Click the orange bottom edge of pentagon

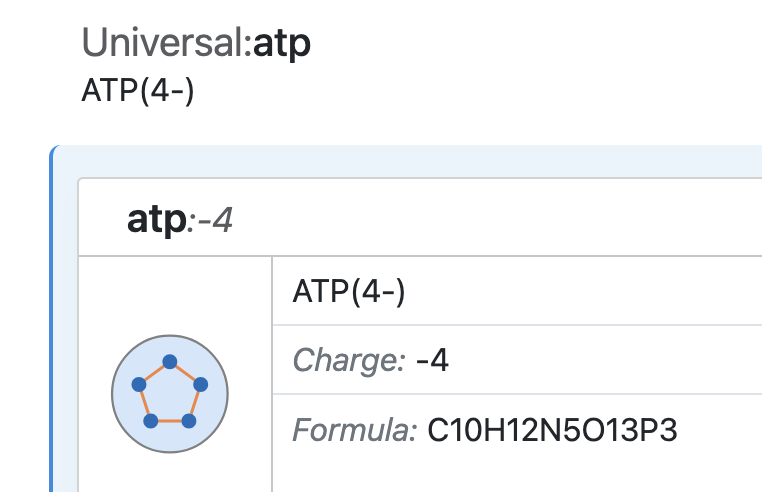point(170,422)
